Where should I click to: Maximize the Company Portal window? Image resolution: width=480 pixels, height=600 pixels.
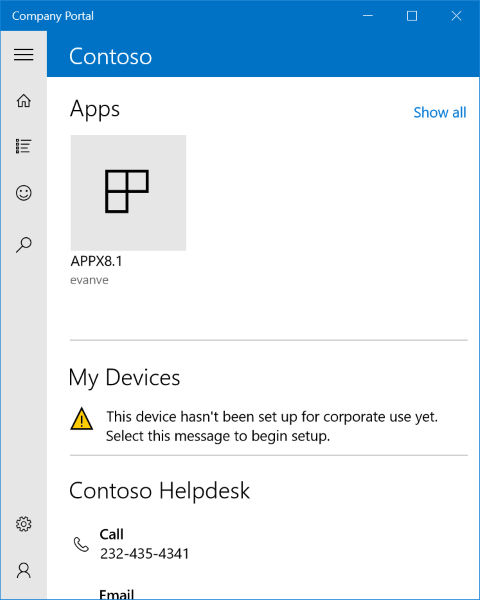[412, 16]
